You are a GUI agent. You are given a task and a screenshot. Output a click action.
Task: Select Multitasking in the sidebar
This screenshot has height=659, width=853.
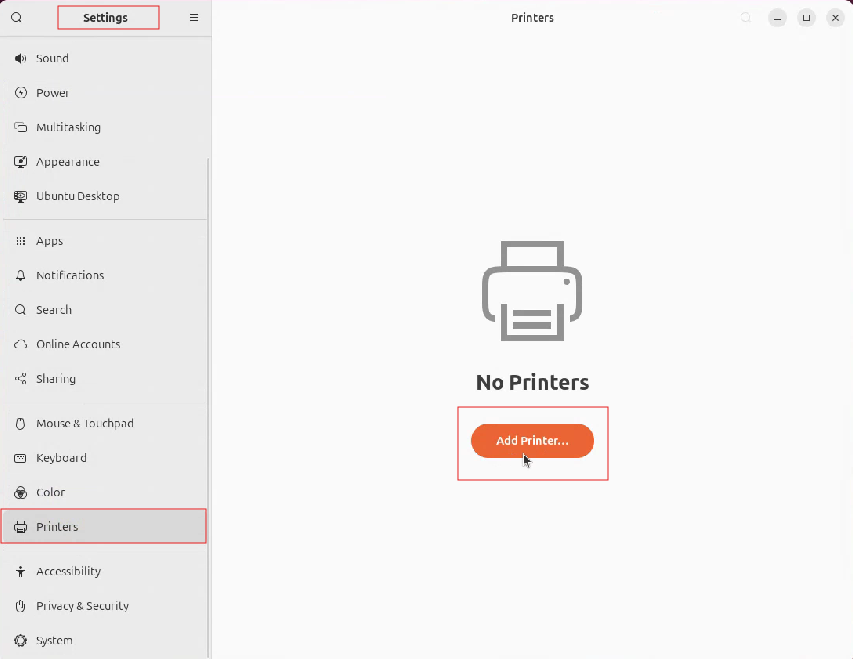tap(104, 127)
